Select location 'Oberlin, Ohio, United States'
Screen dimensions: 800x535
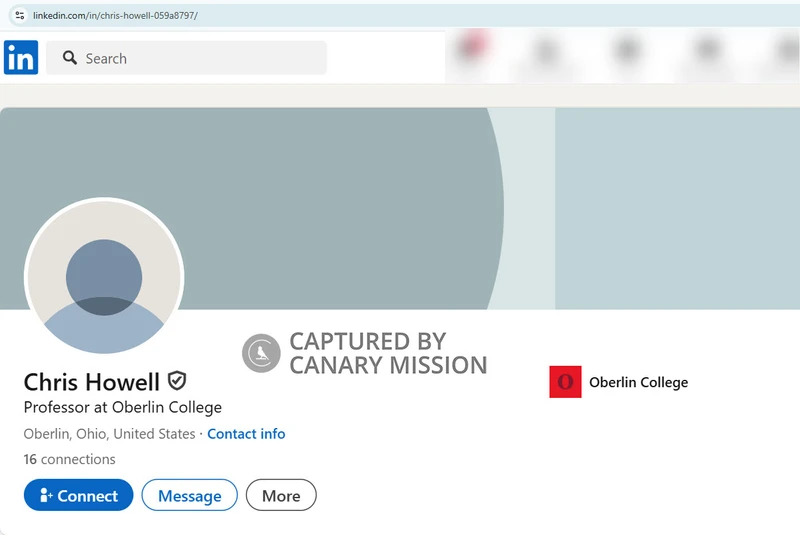[x=109, y=434]
